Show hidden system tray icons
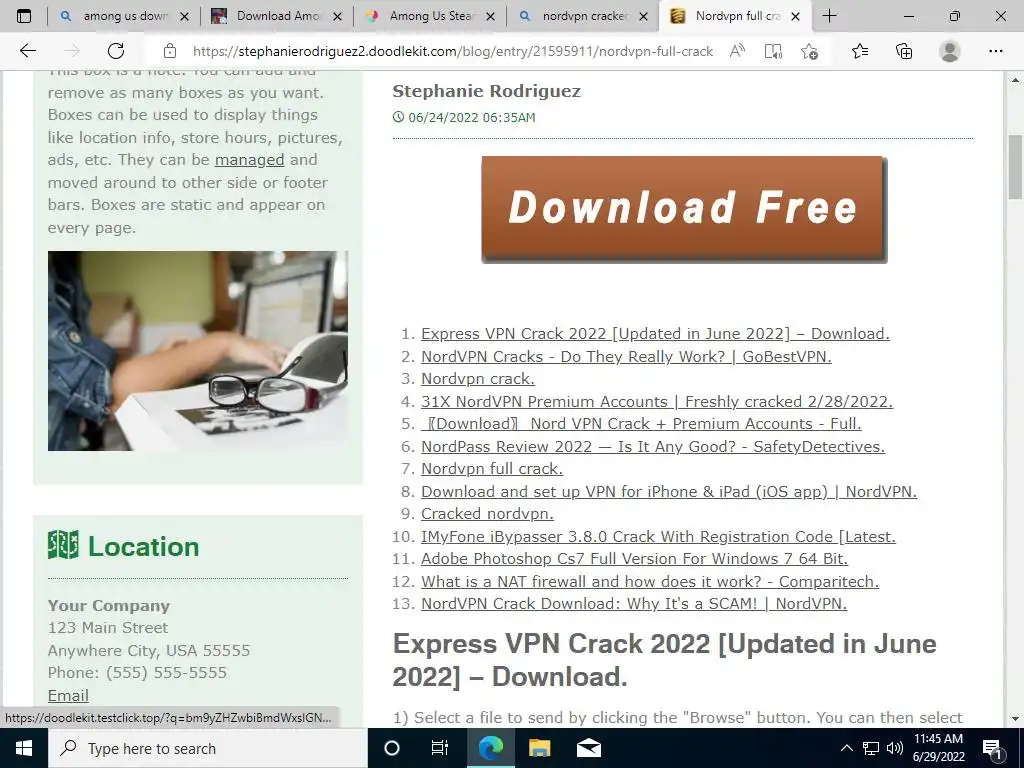 coord(846,748)
